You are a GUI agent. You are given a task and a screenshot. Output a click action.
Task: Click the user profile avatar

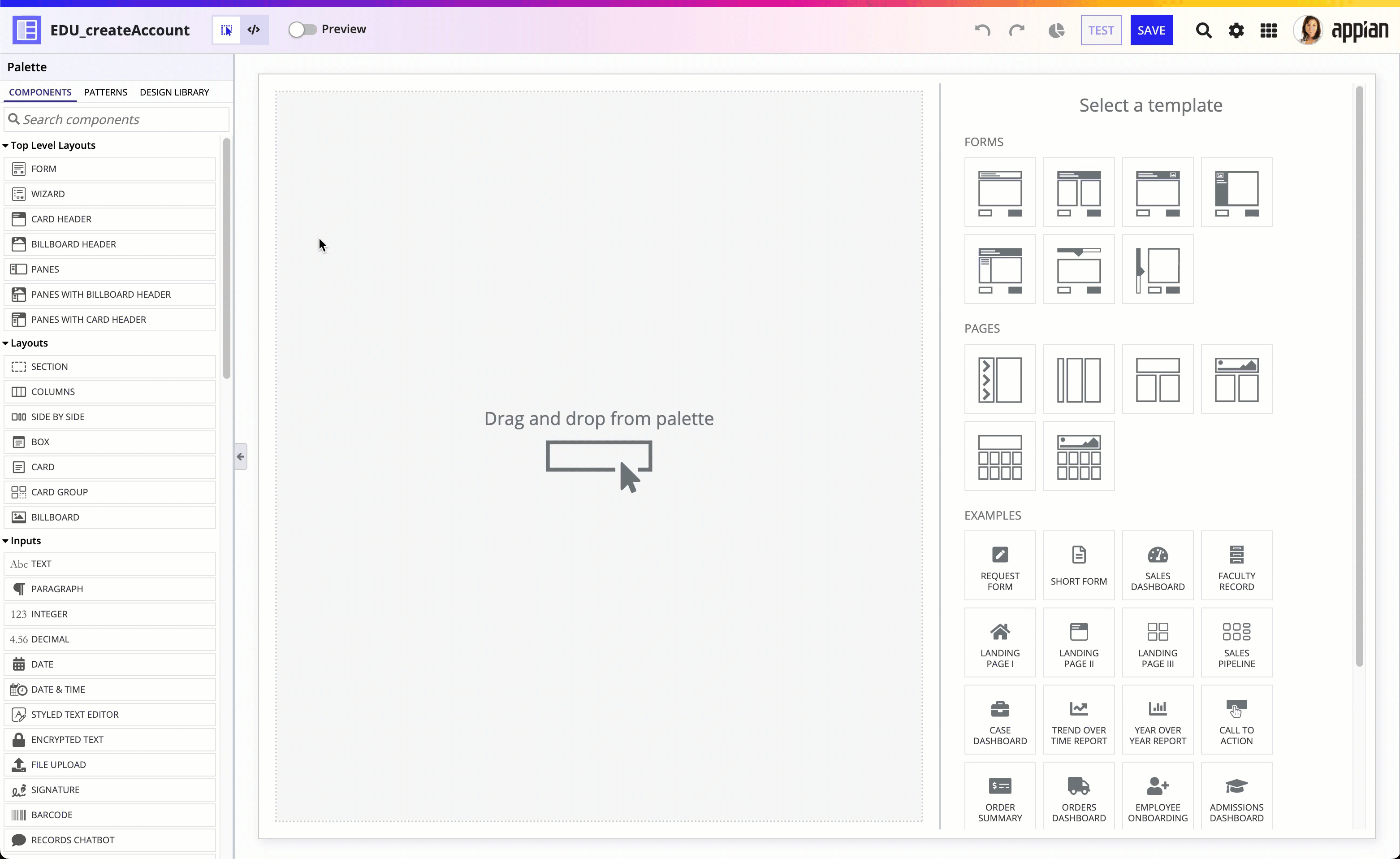pos(1309,30)
